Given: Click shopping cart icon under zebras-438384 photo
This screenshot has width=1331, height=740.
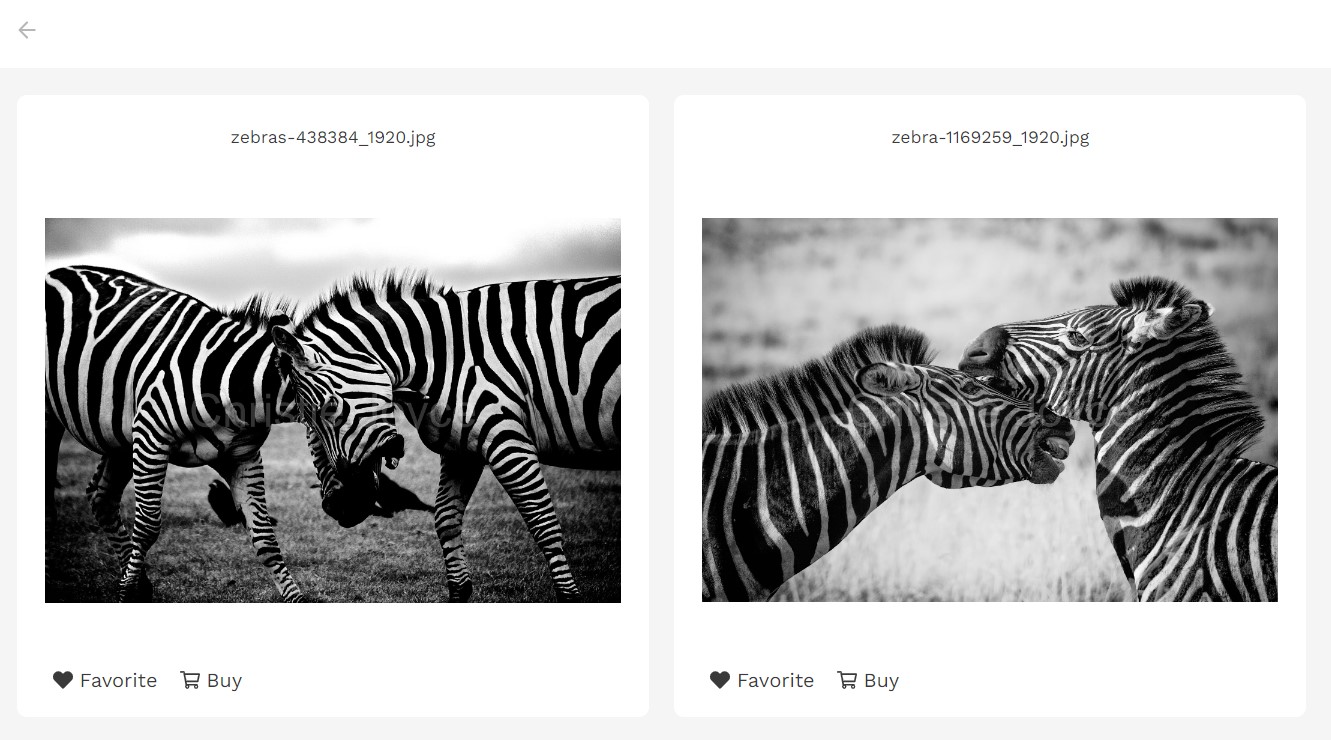Looking at the screenshot, I should (190, 680).
